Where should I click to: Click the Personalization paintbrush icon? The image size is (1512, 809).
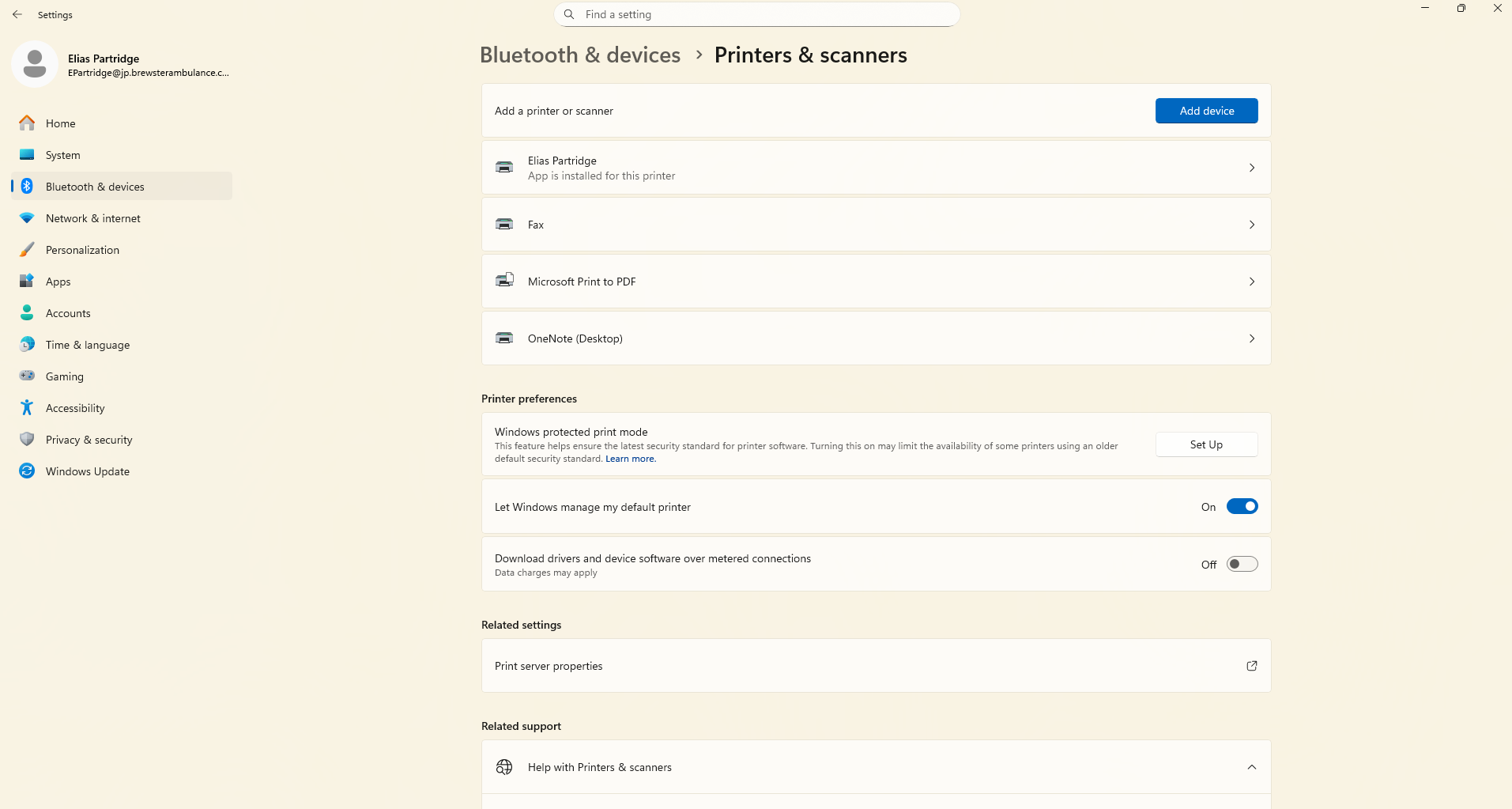[27, 250]
